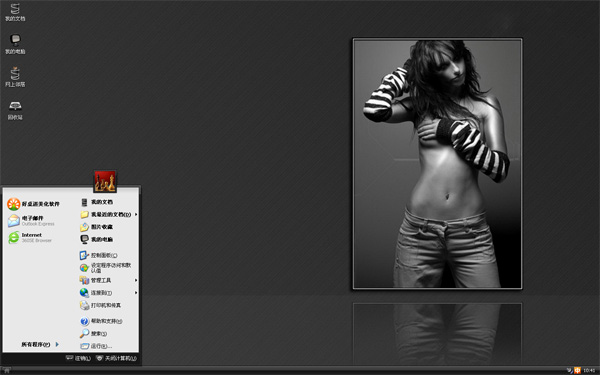Select 搜索 in the start menu
The width and height of the screenshot is (600, 375).
pyautogui.click(x=93, y=334)
